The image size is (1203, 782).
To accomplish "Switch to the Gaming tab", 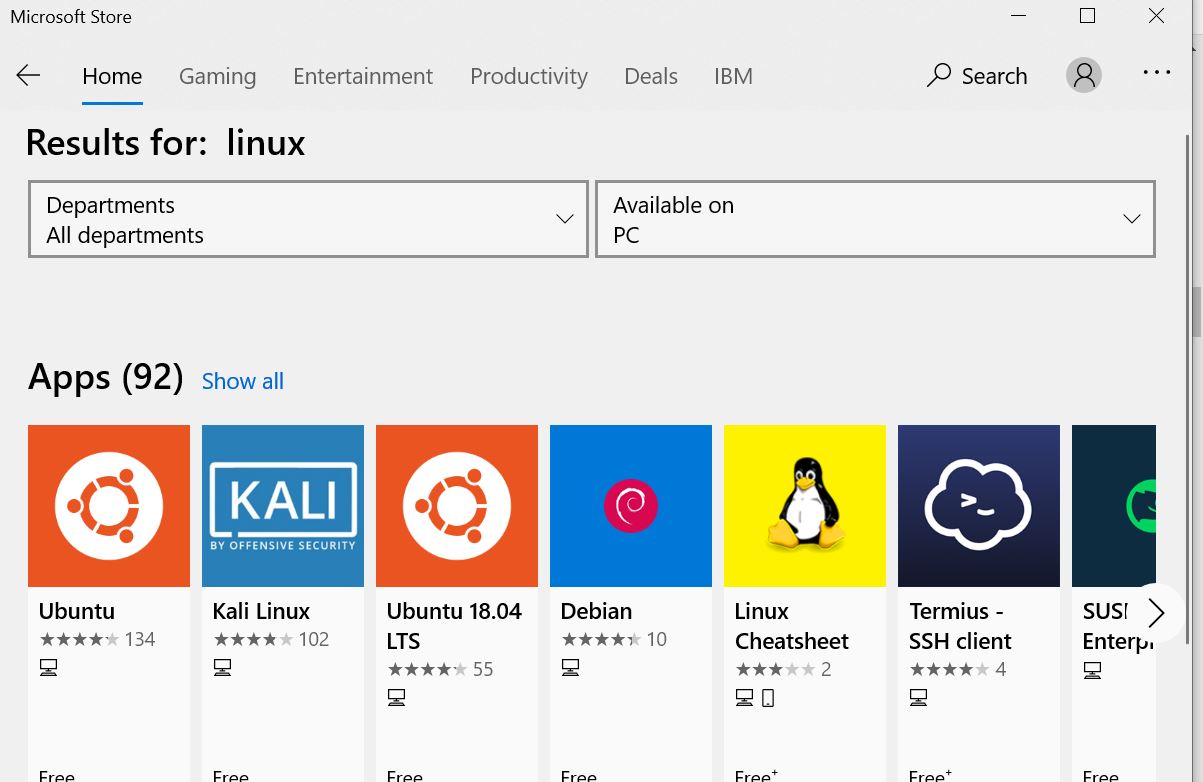I will 217,76.
